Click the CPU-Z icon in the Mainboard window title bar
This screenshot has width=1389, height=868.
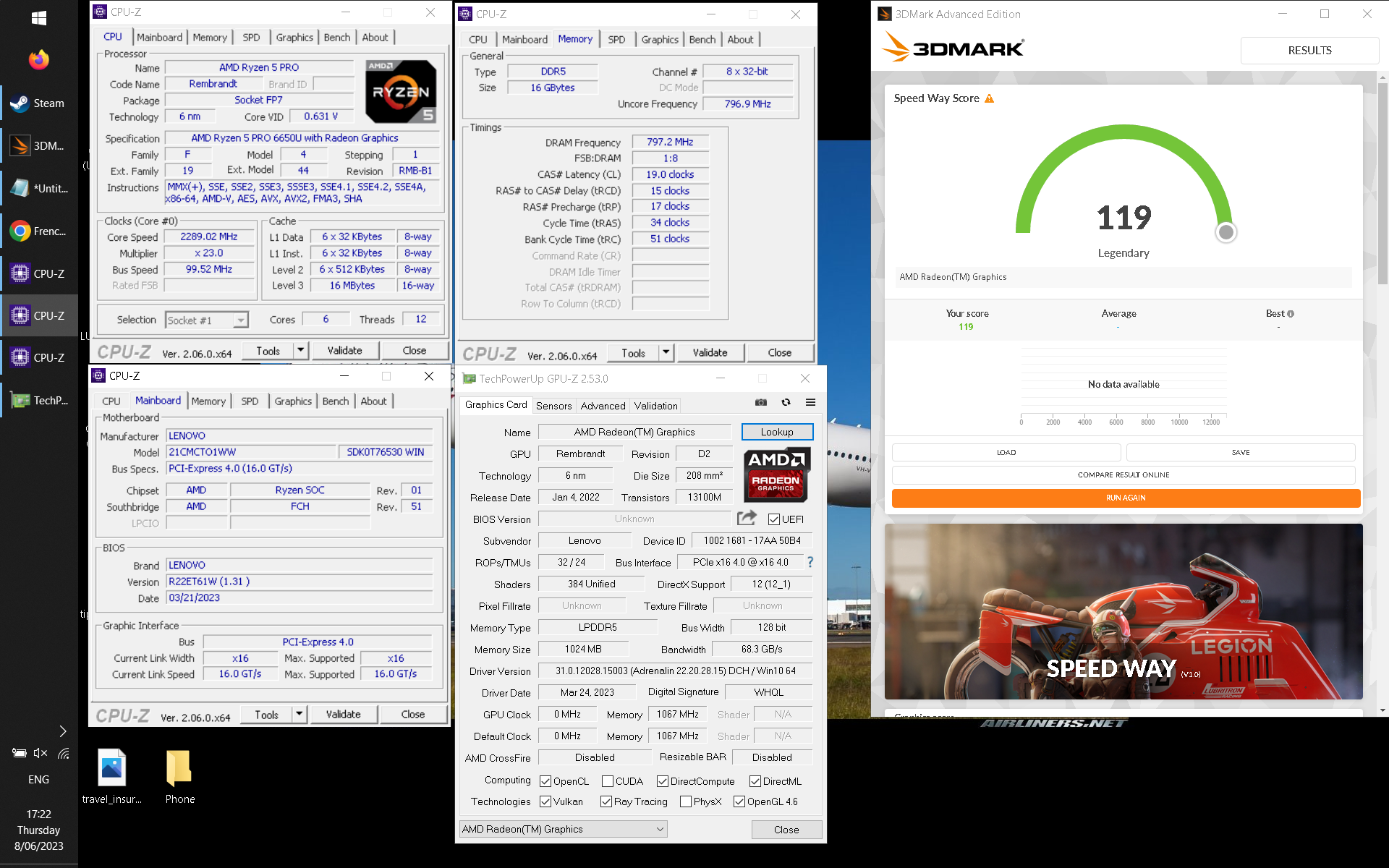tap(98, 375)
